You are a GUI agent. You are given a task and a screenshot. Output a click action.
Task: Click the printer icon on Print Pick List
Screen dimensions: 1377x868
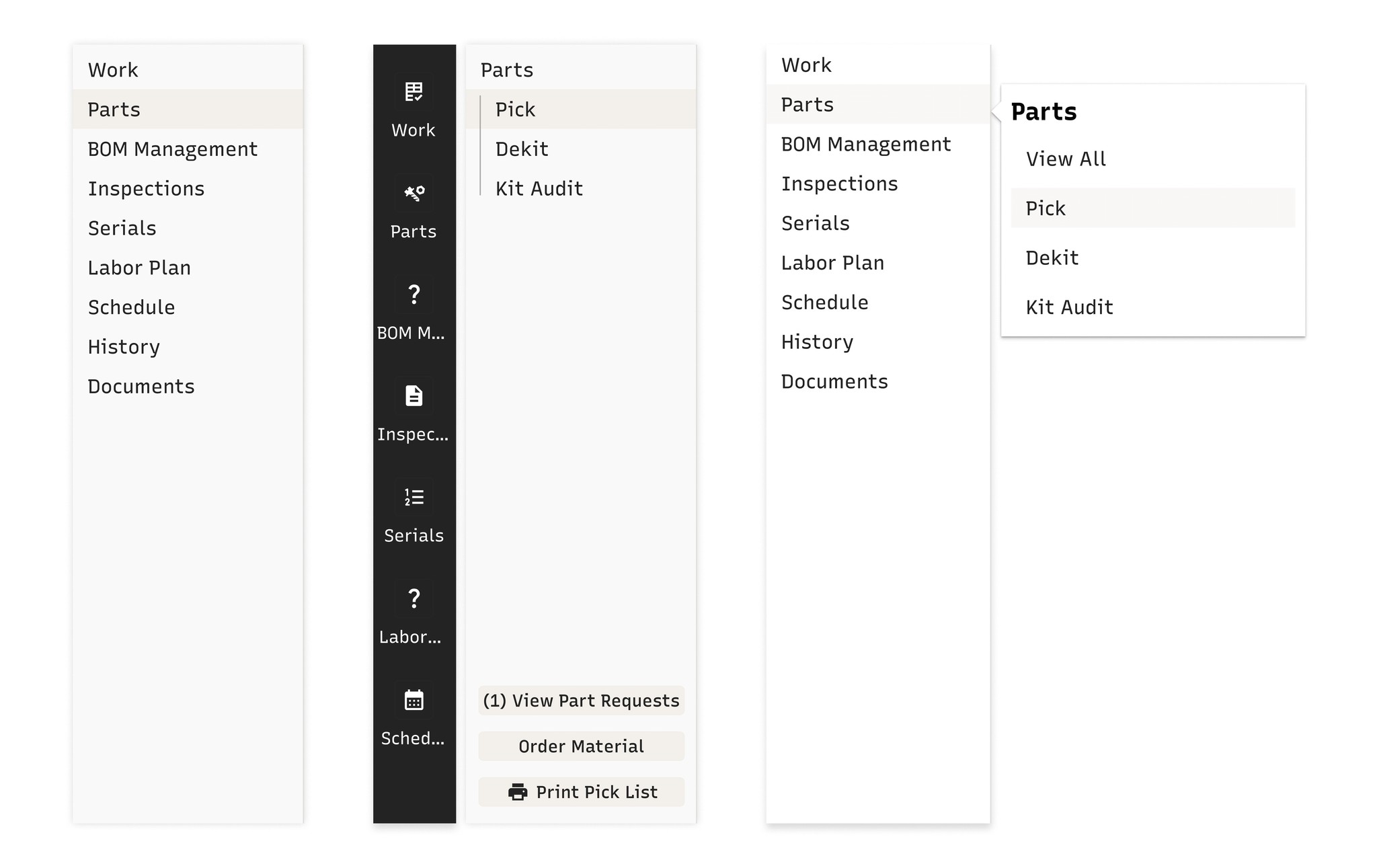518,792
